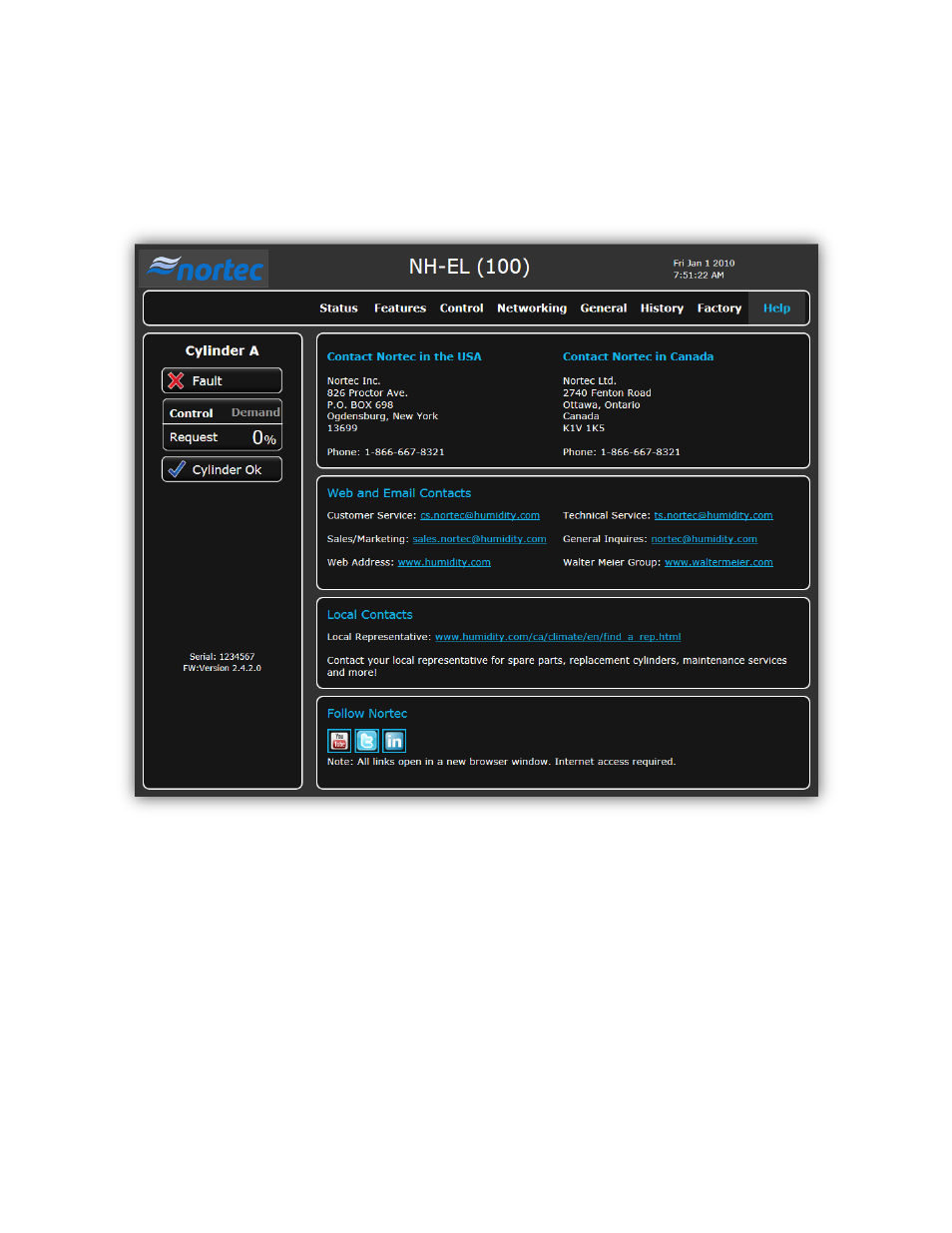Click the Web and Email Contacts heading
This screenshot has height=1233, width=952.
tap(398, 493)
